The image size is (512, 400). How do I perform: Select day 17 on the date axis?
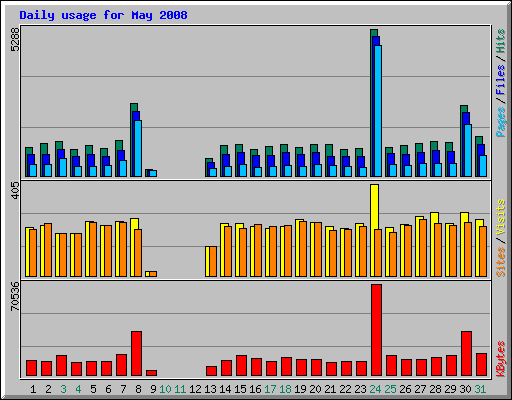click(x=270, y=389)
